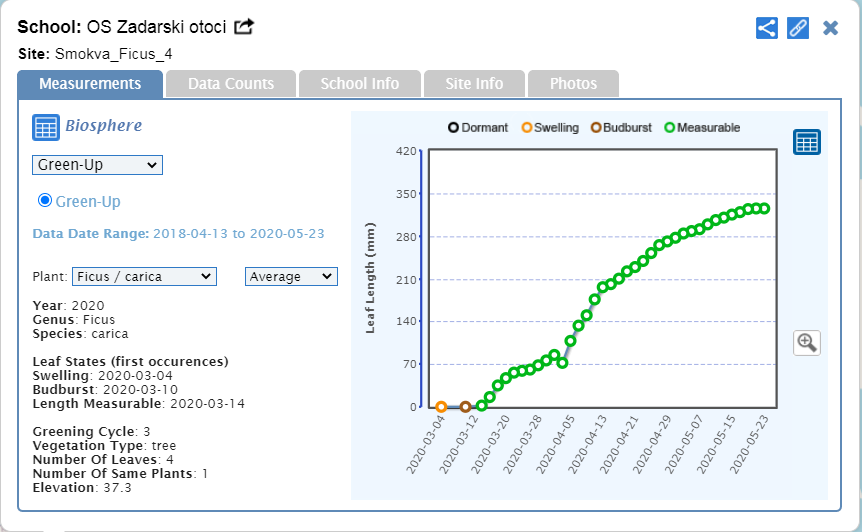Open school page via external link icon
Screen dimensions: 862x532
(x=244, y=26)
